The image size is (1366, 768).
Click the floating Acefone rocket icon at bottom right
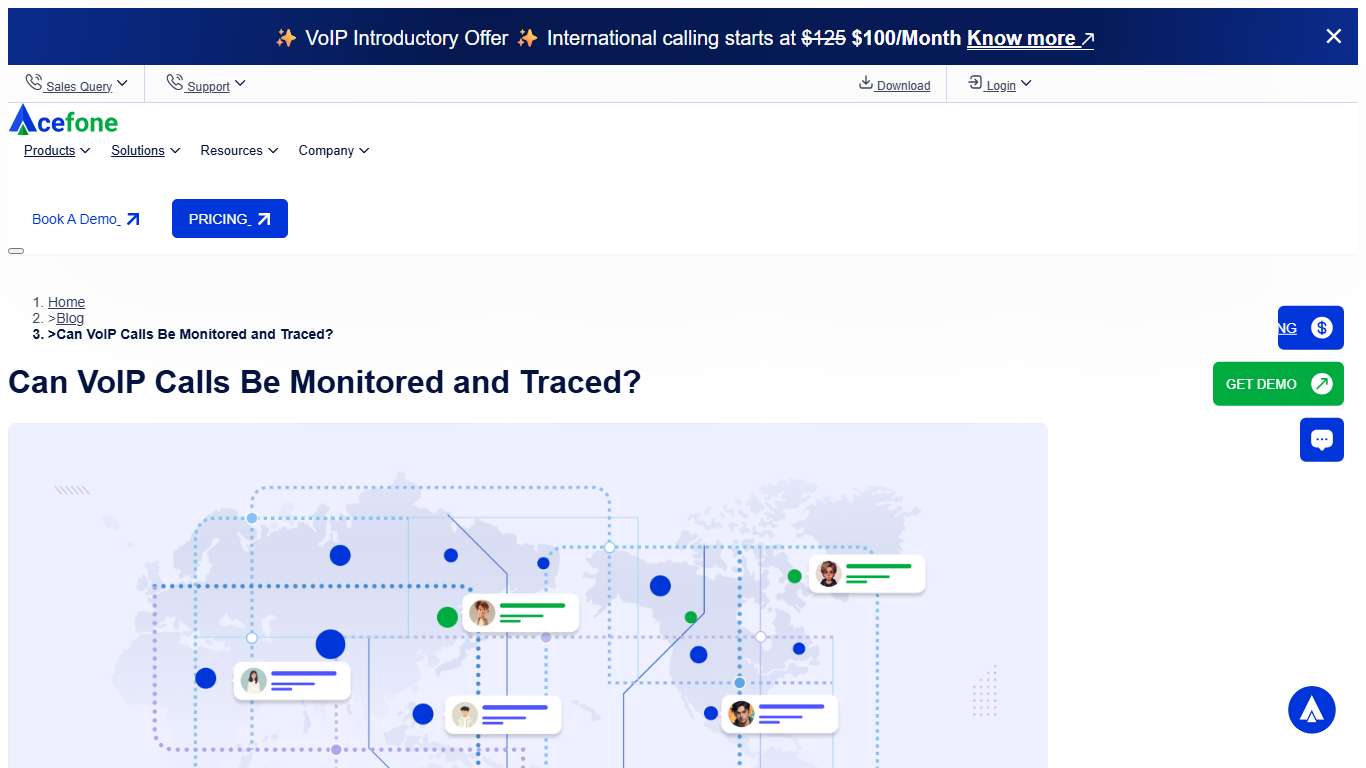[x=1311, y=709]
